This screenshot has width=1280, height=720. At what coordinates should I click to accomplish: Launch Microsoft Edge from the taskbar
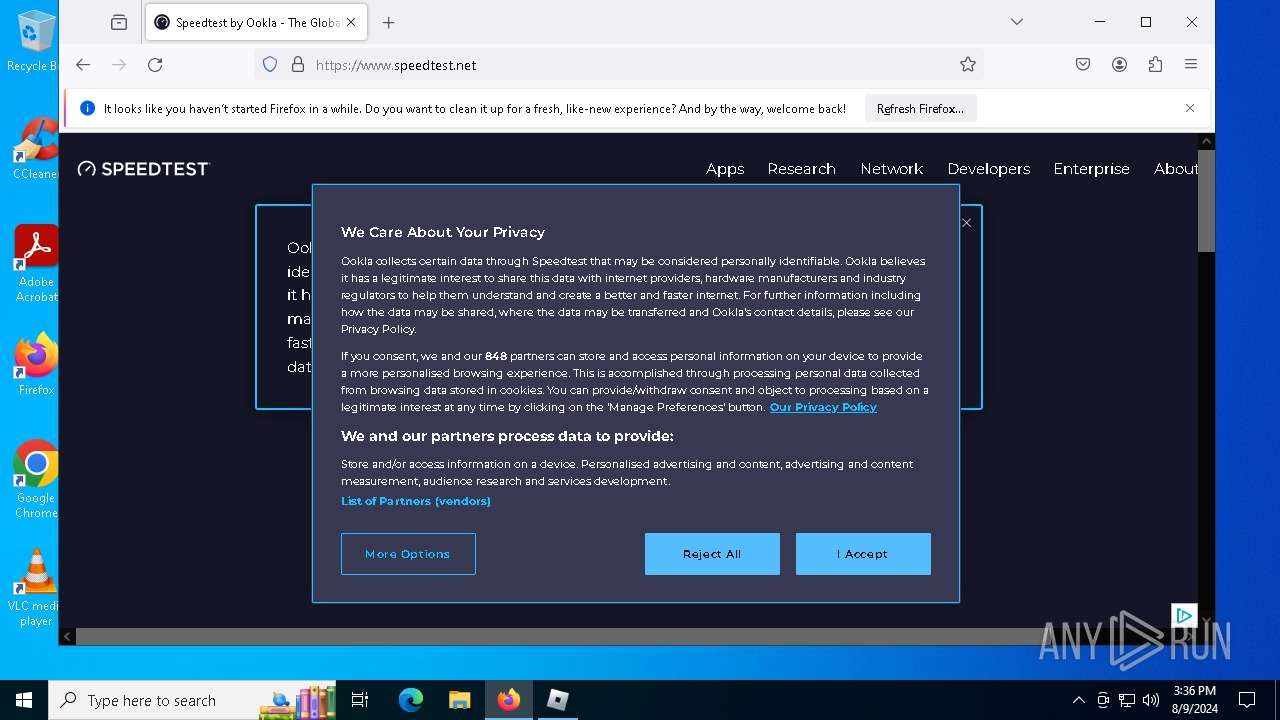(411, 700)
